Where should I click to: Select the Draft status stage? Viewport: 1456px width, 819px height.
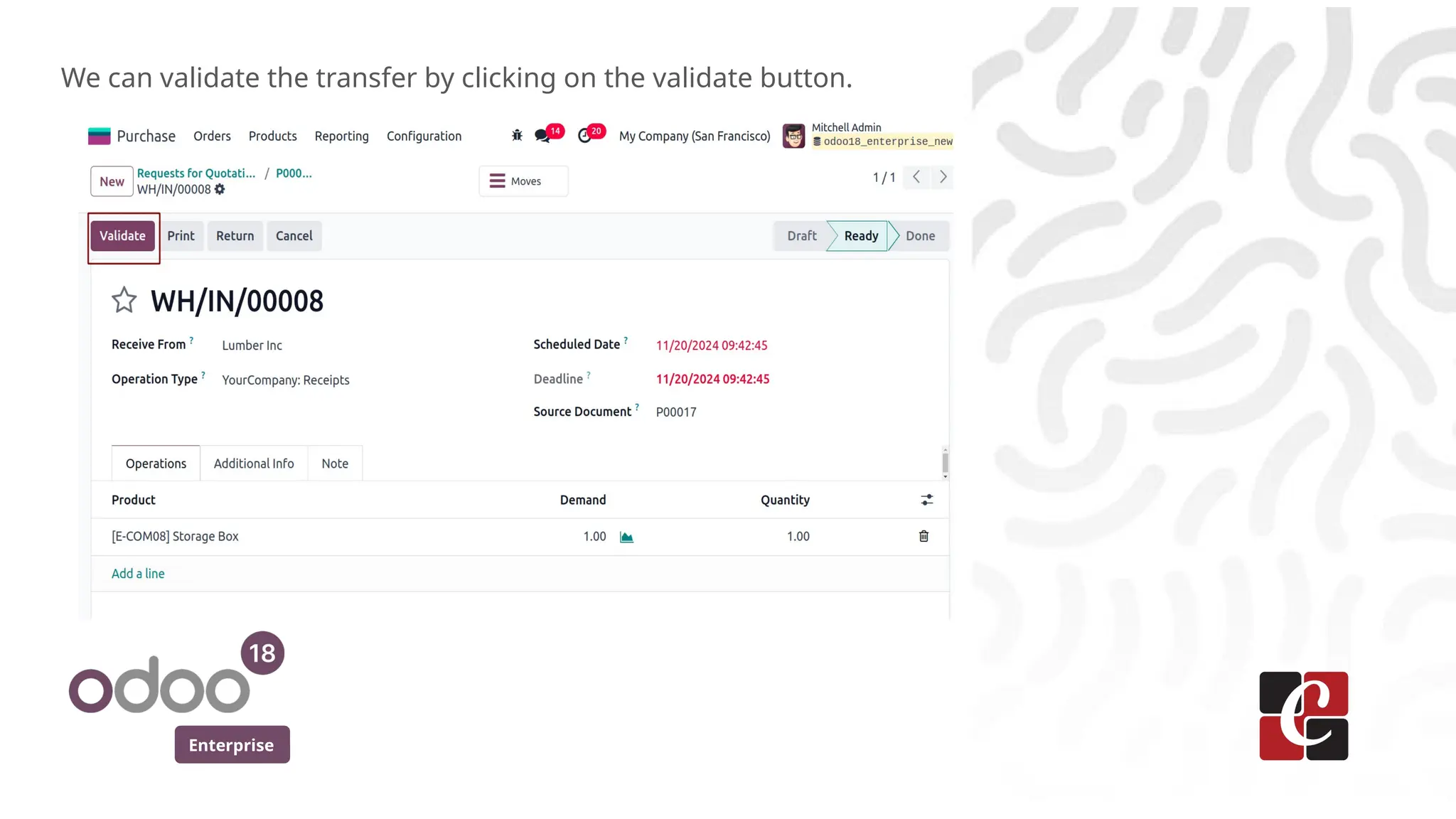click(801, 236)
